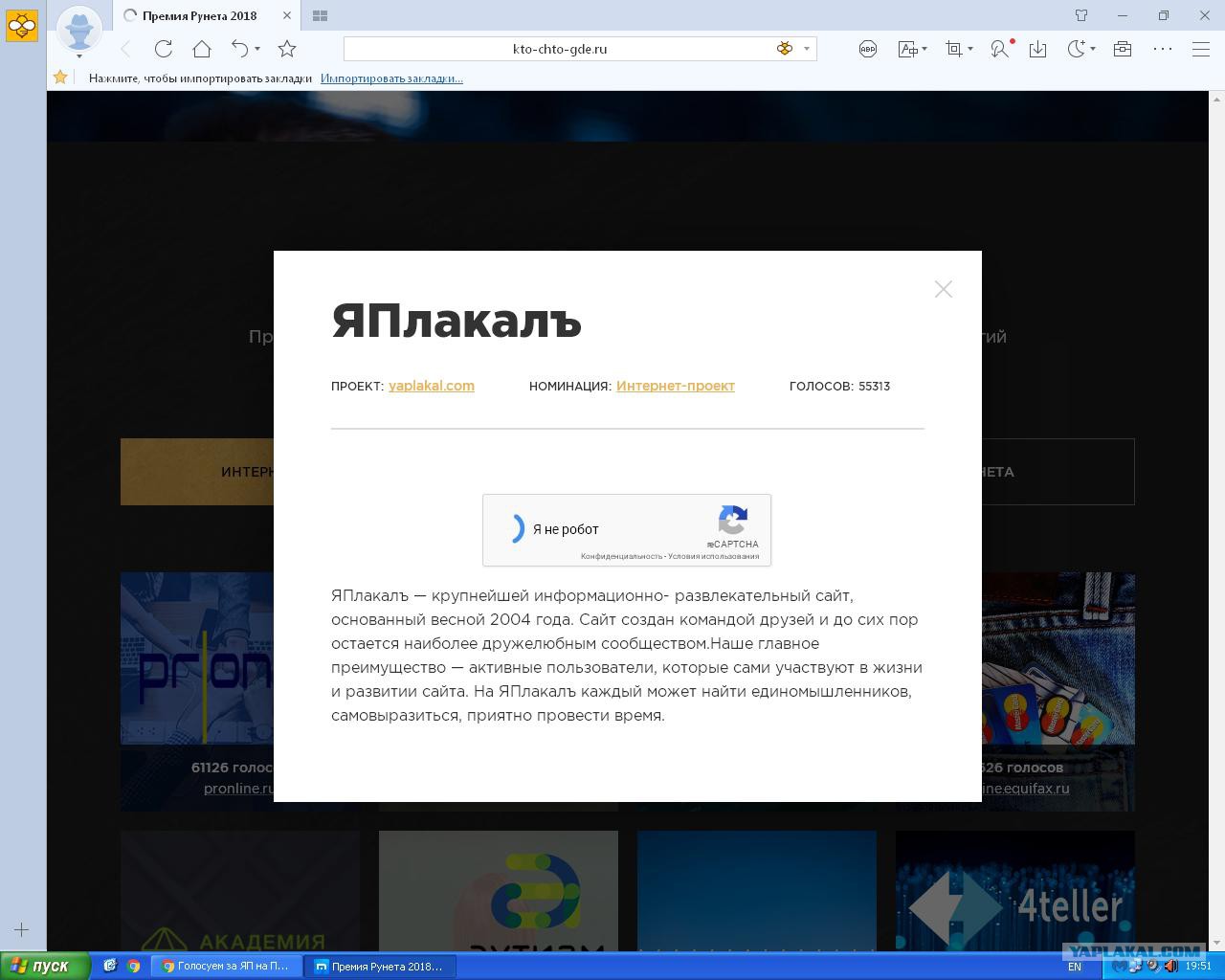Undo the last closed tab
The height and width of the screenshot is (980, 1225).
240,49
